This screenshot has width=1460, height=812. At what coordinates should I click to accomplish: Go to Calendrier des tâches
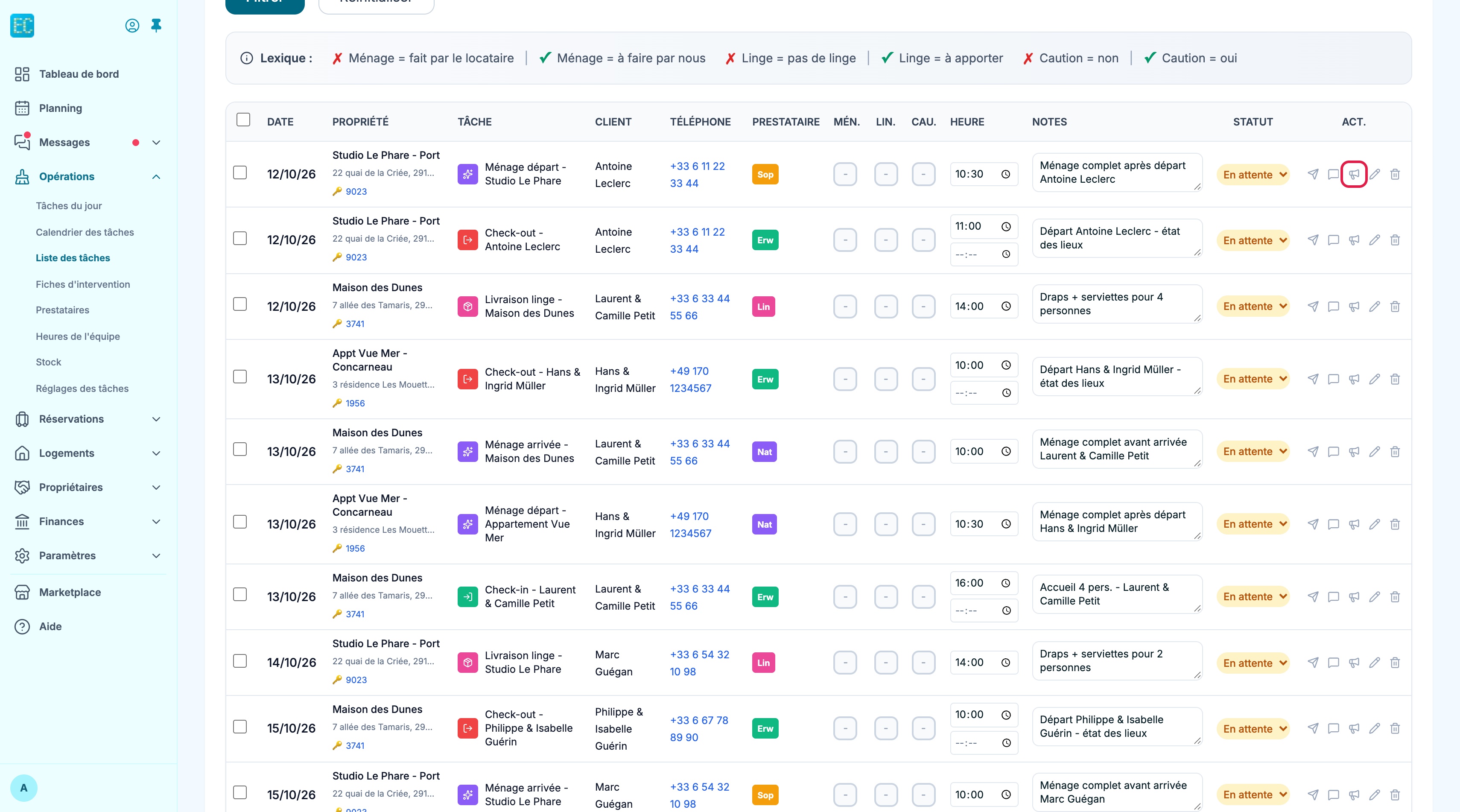tap(85, 232)
